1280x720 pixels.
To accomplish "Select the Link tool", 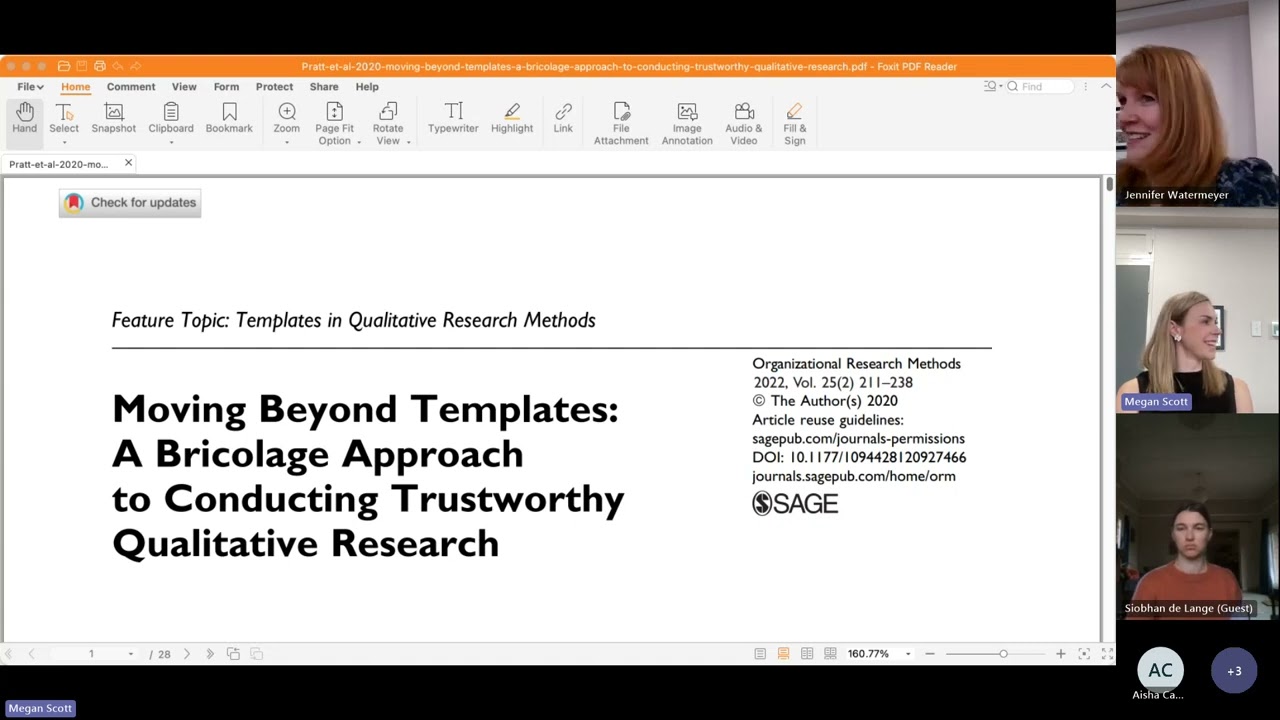I will [x=563, y=118].
